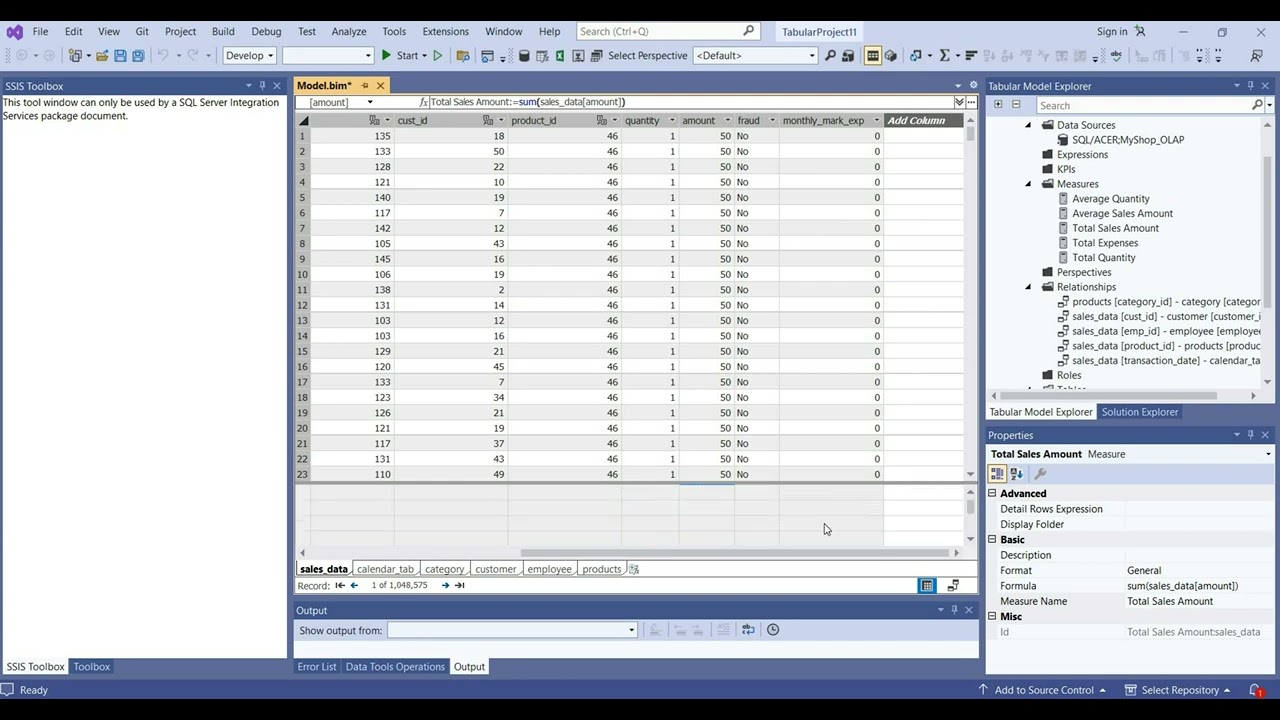Go to last record navigation arrow
The image size is (1280, 720).
[x=460, y=585]
